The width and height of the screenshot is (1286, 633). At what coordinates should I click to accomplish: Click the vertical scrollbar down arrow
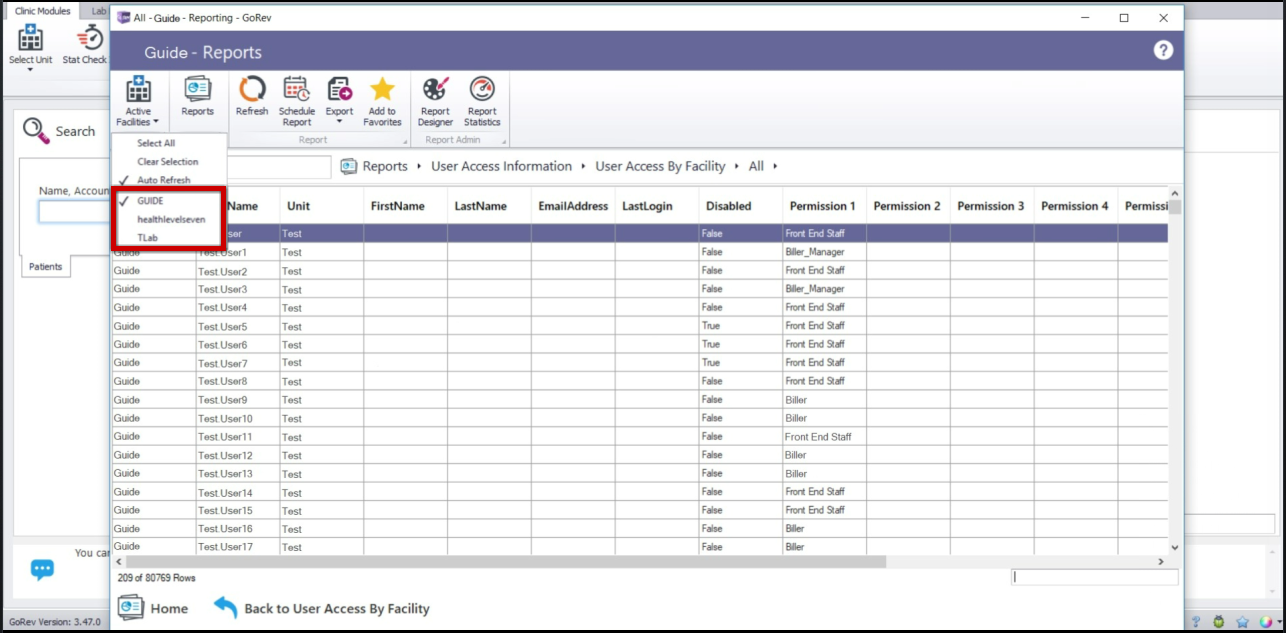tap(1175, 548)
